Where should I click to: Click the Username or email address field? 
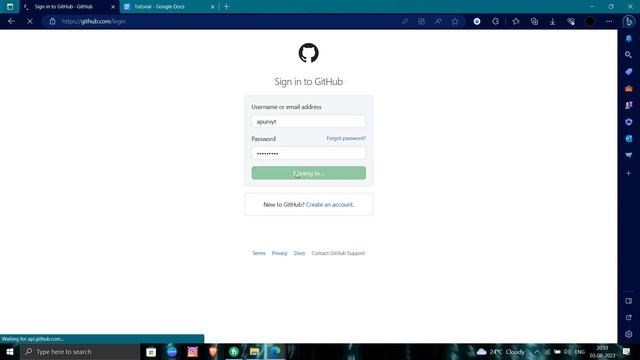click(309, 121)
